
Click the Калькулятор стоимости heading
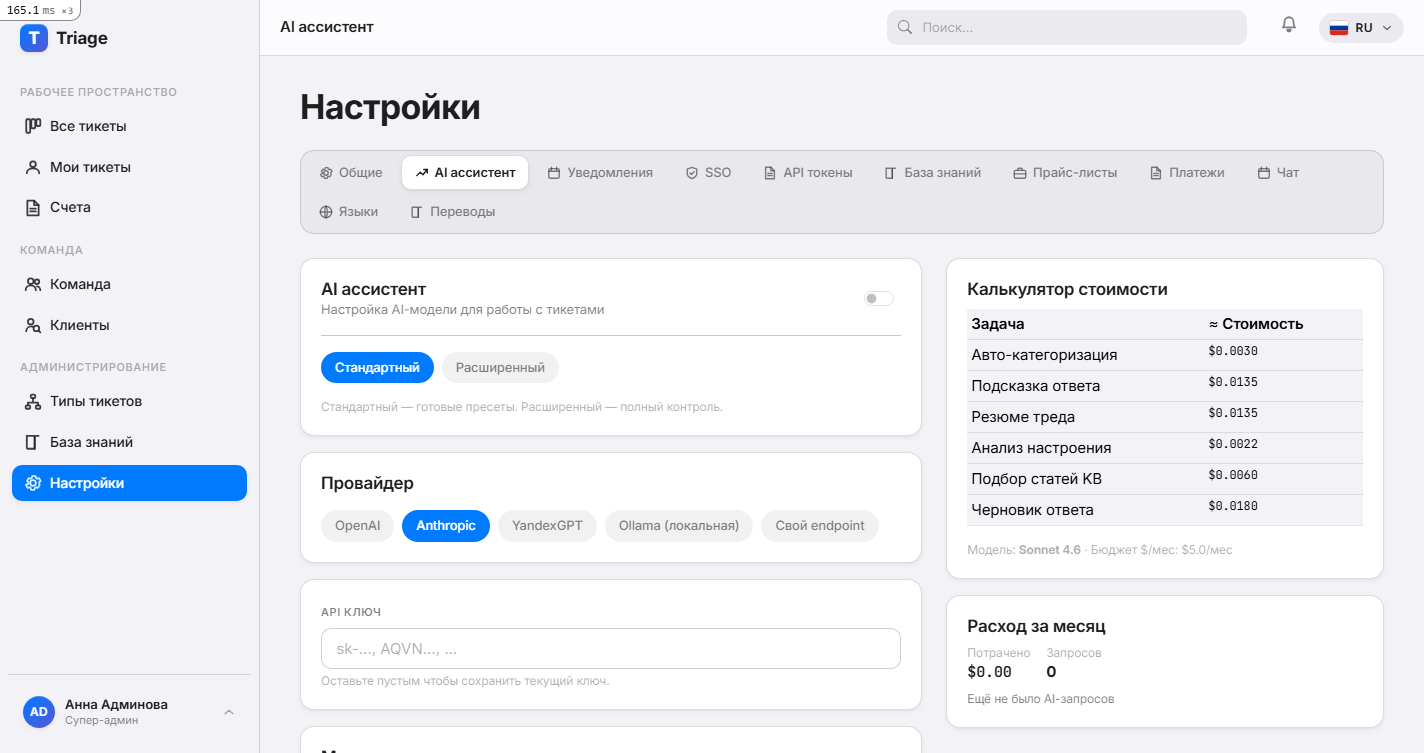click(1067, 290)
